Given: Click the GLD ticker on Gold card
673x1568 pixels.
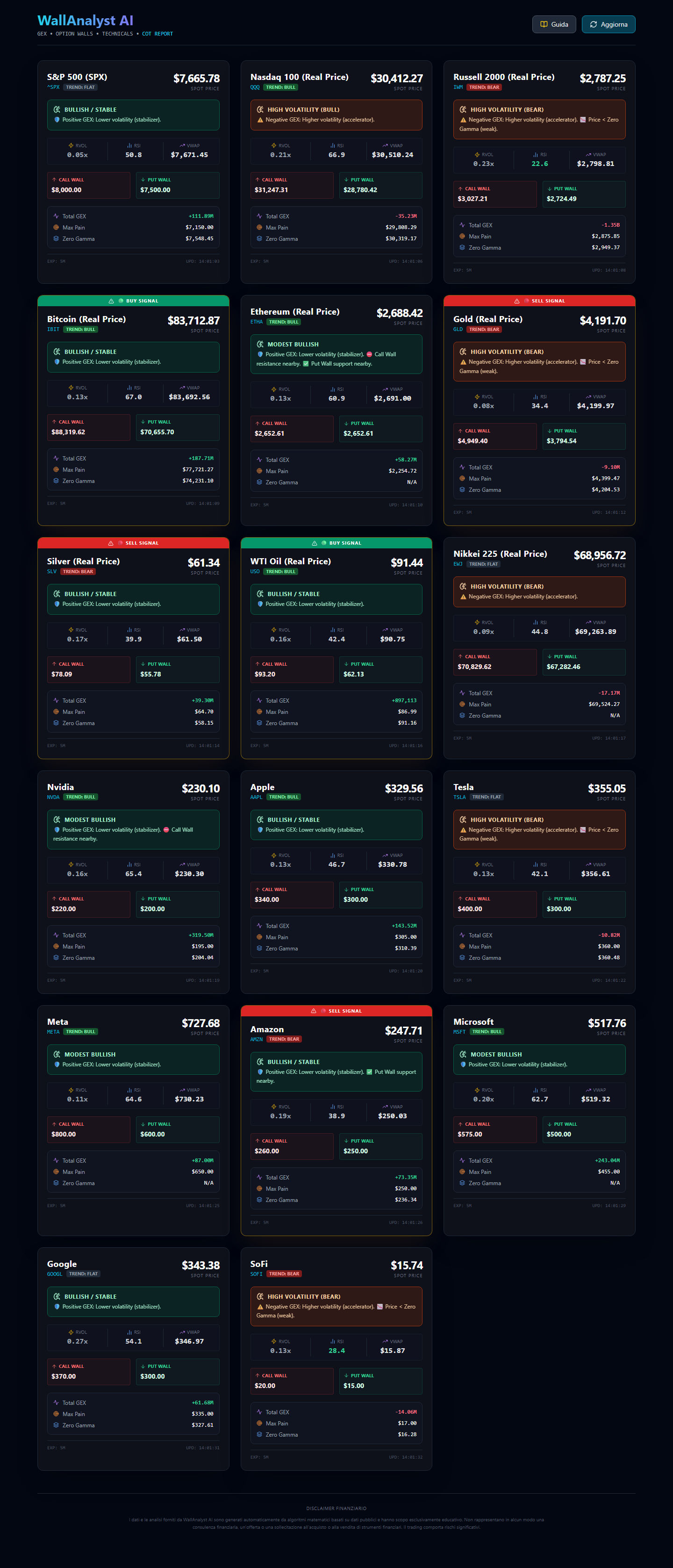Looking at the screenshot, I should click(x=458, y=329).
